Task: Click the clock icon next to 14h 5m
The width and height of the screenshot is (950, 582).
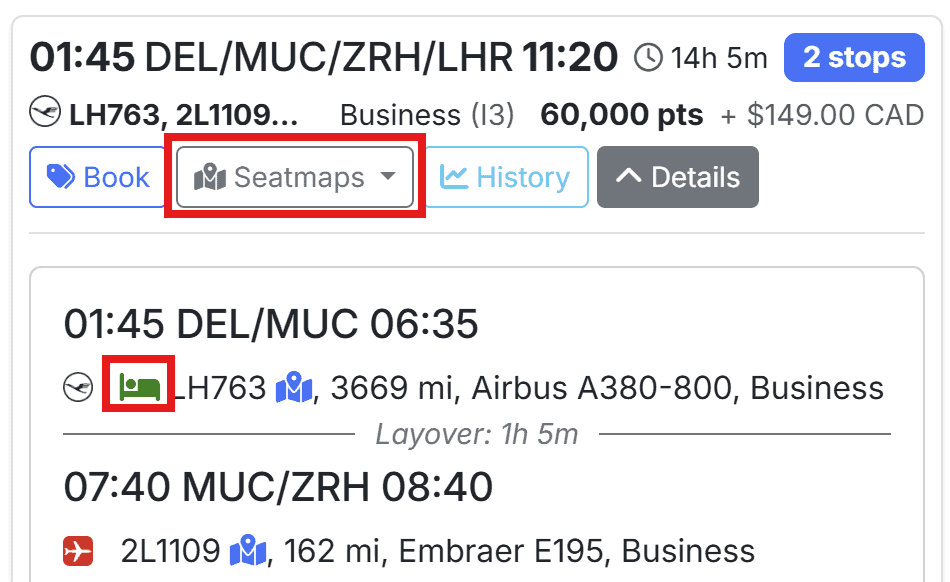Action: pos(648,58)
